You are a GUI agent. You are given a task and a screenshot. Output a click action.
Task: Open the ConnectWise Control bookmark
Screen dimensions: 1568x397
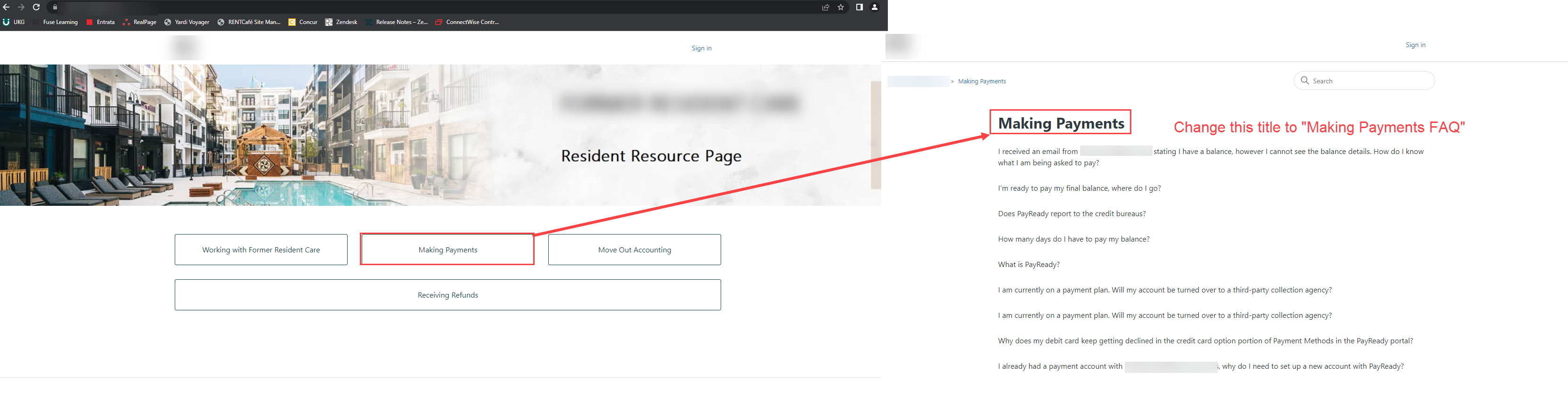[467, 22]
